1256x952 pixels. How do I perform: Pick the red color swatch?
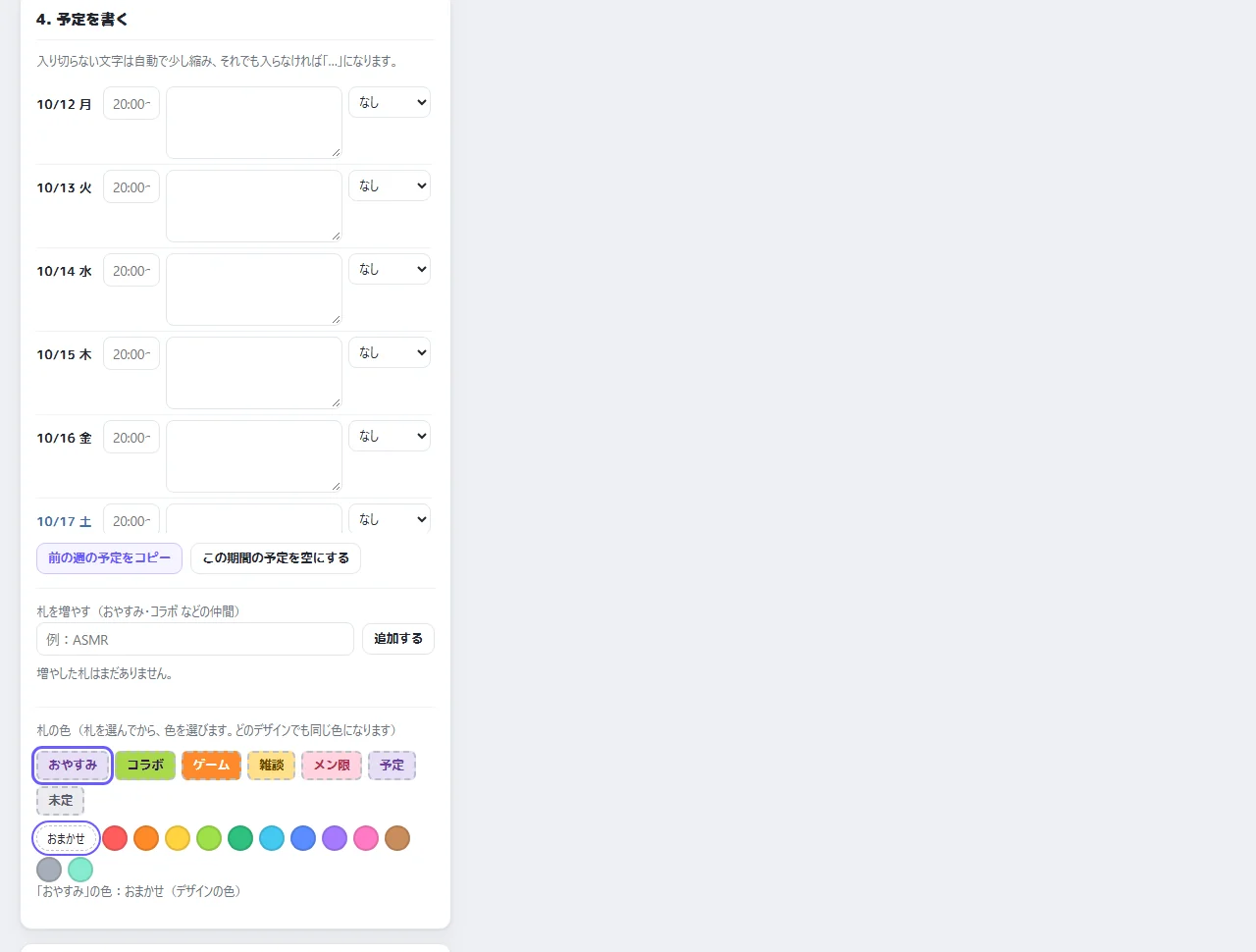point(115,838)
